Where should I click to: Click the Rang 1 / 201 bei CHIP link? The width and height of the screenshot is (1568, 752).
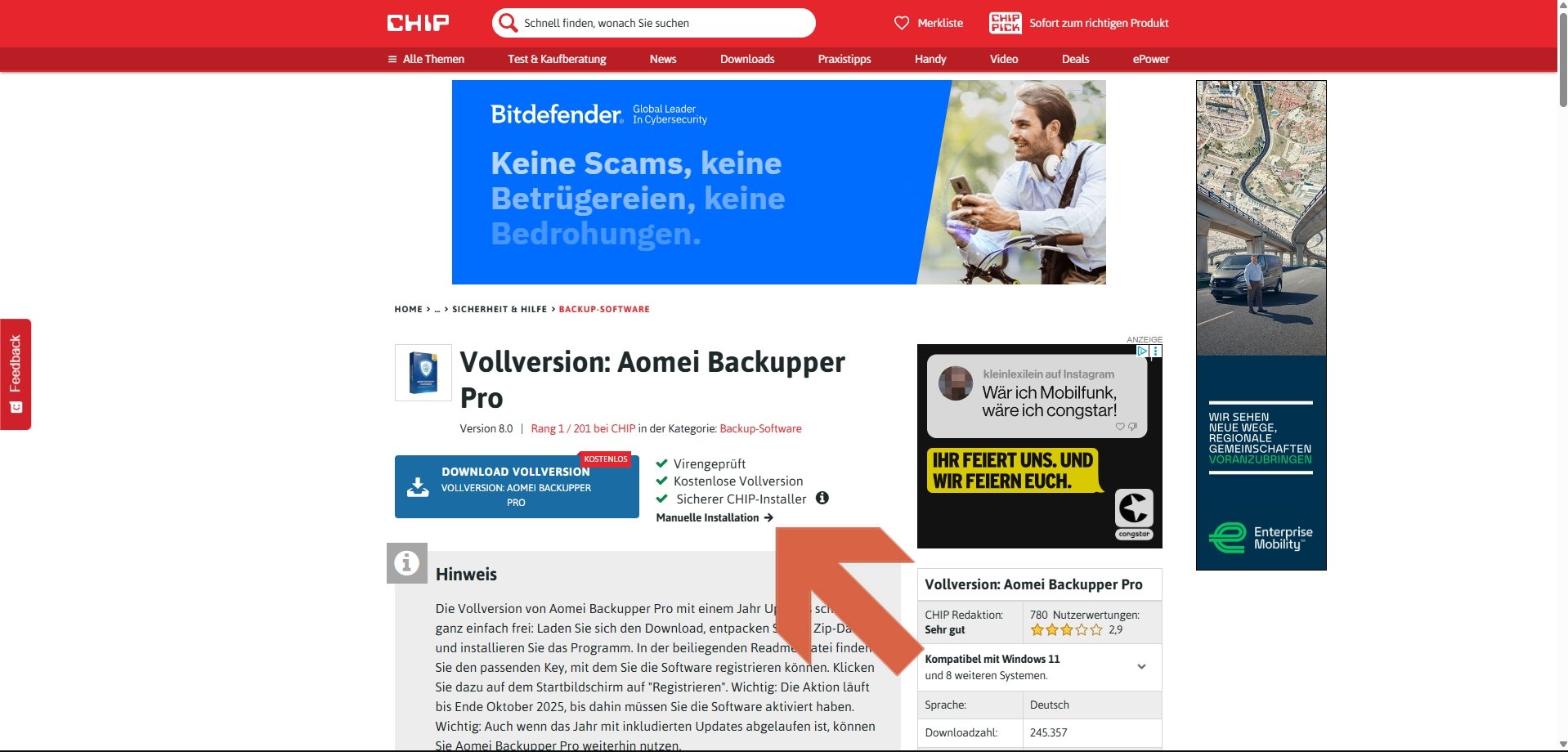[583, 428]
